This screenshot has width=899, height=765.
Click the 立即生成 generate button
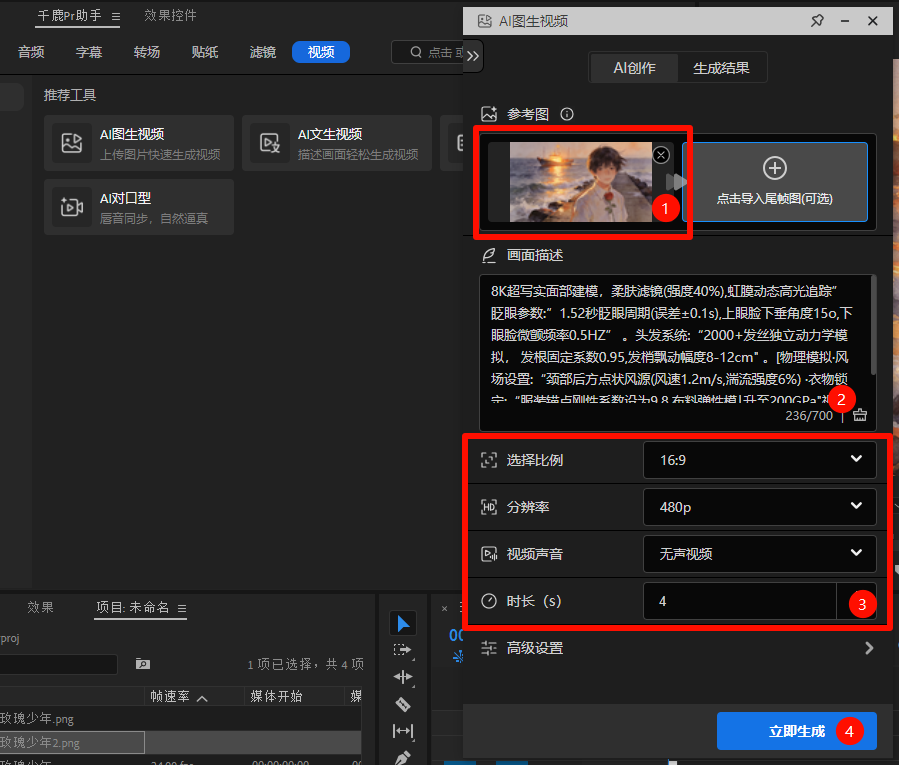[796, 731]
